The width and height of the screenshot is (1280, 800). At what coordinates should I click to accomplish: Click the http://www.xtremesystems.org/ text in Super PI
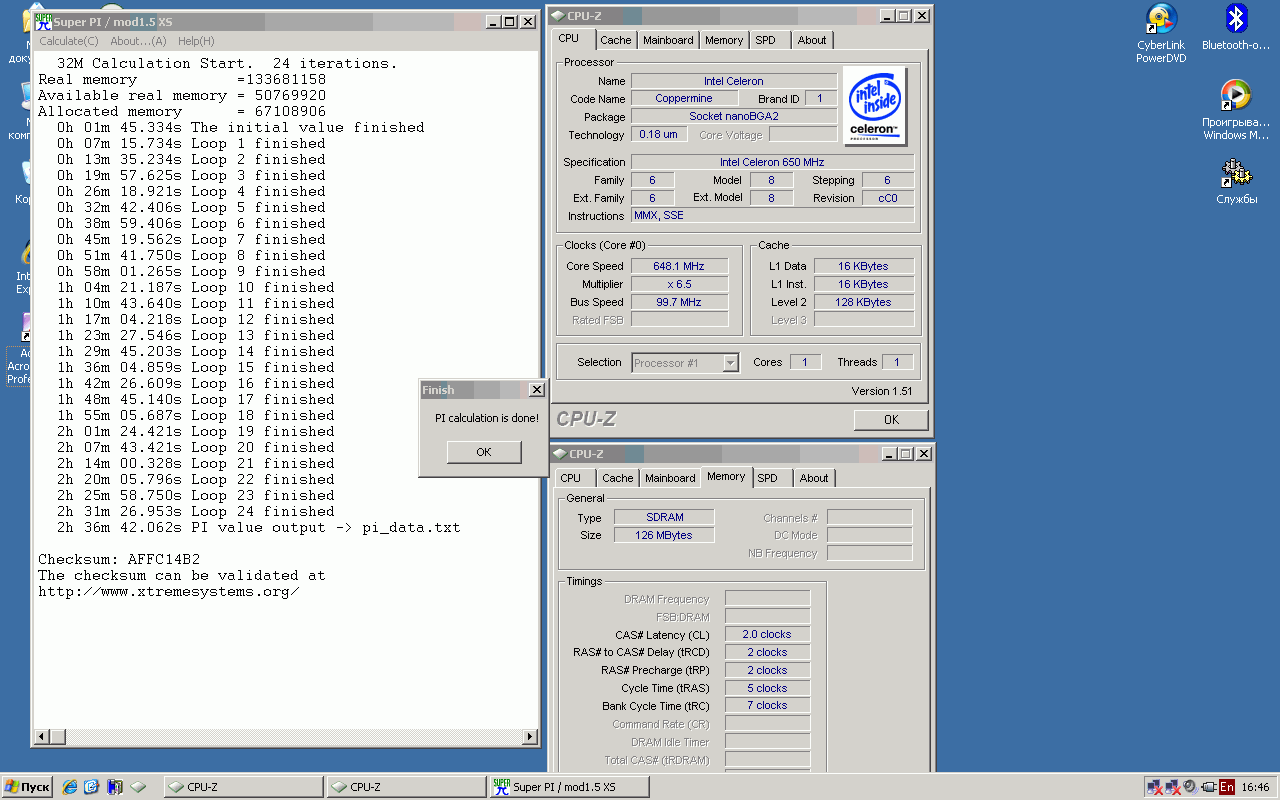coord(169,591)
